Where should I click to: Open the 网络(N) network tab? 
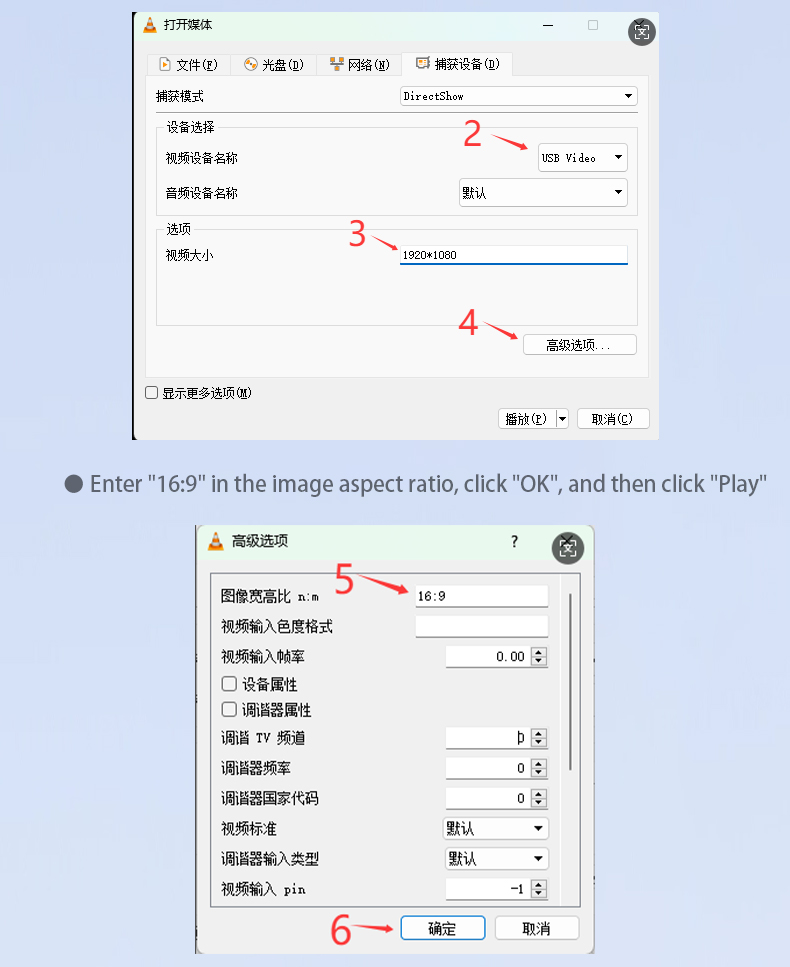360,65
